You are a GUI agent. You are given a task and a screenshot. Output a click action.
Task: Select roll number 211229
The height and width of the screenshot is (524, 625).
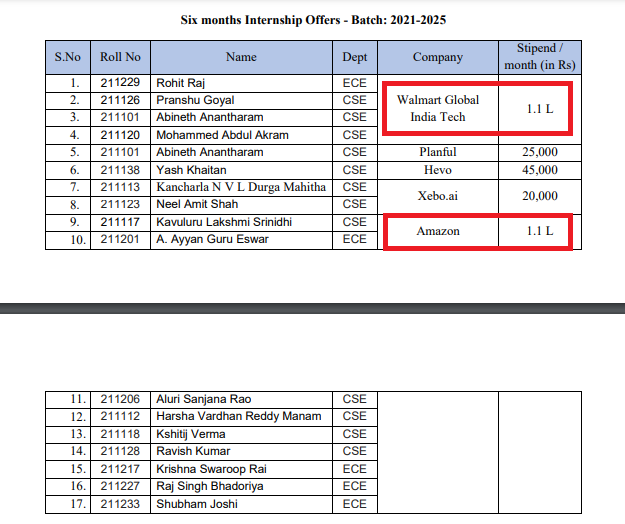click(120, 82)
